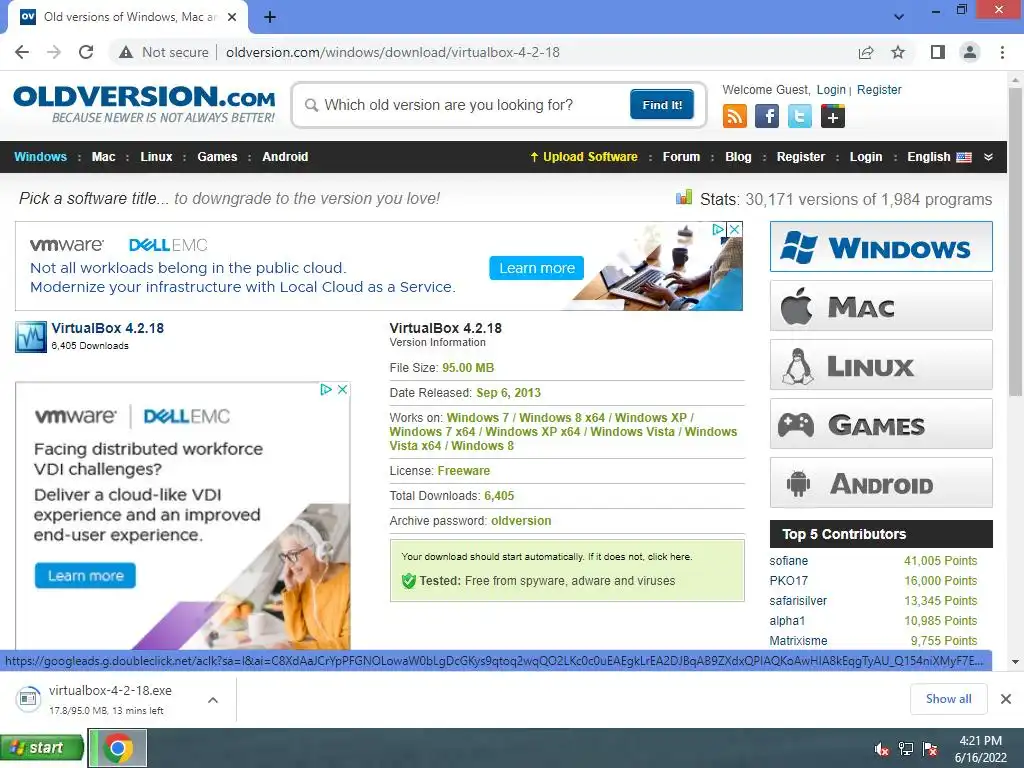Click the stats bar chart icon
1024x768 pixels.
684,197
